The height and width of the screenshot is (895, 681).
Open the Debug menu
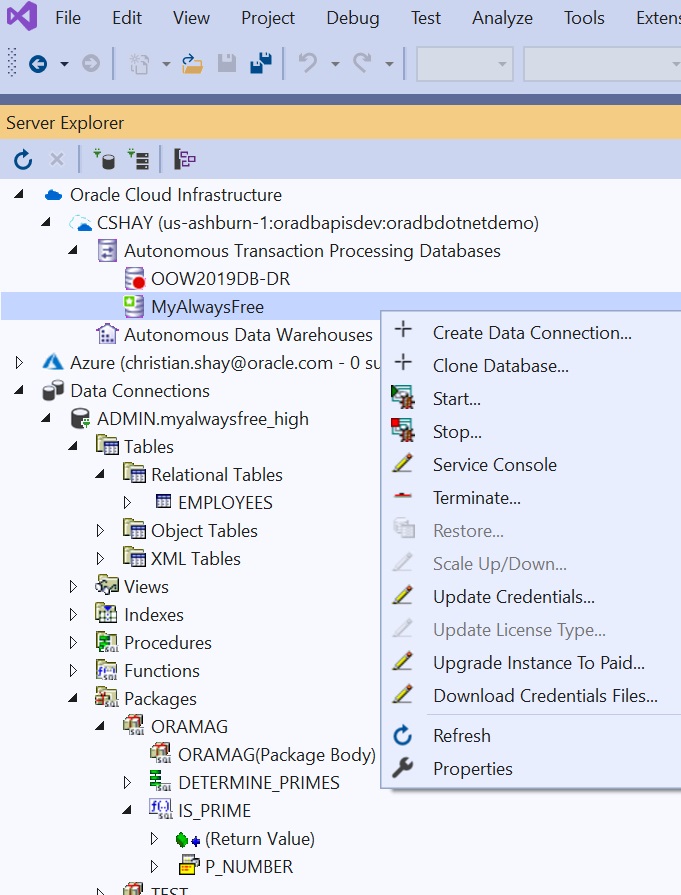[x=353, y=18]
